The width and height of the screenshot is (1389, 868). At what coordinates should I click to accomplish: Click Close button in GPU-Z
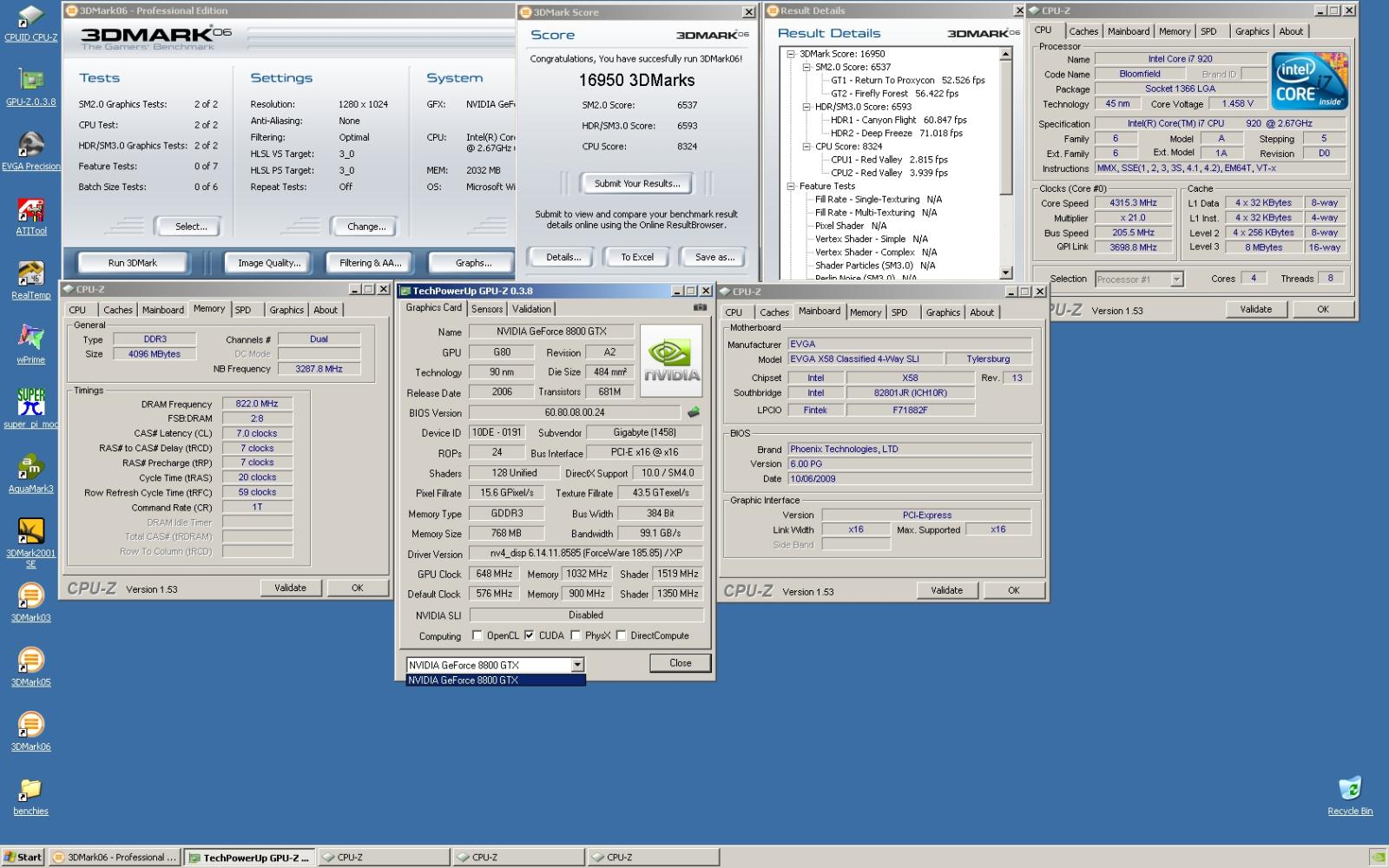[681, 663]
